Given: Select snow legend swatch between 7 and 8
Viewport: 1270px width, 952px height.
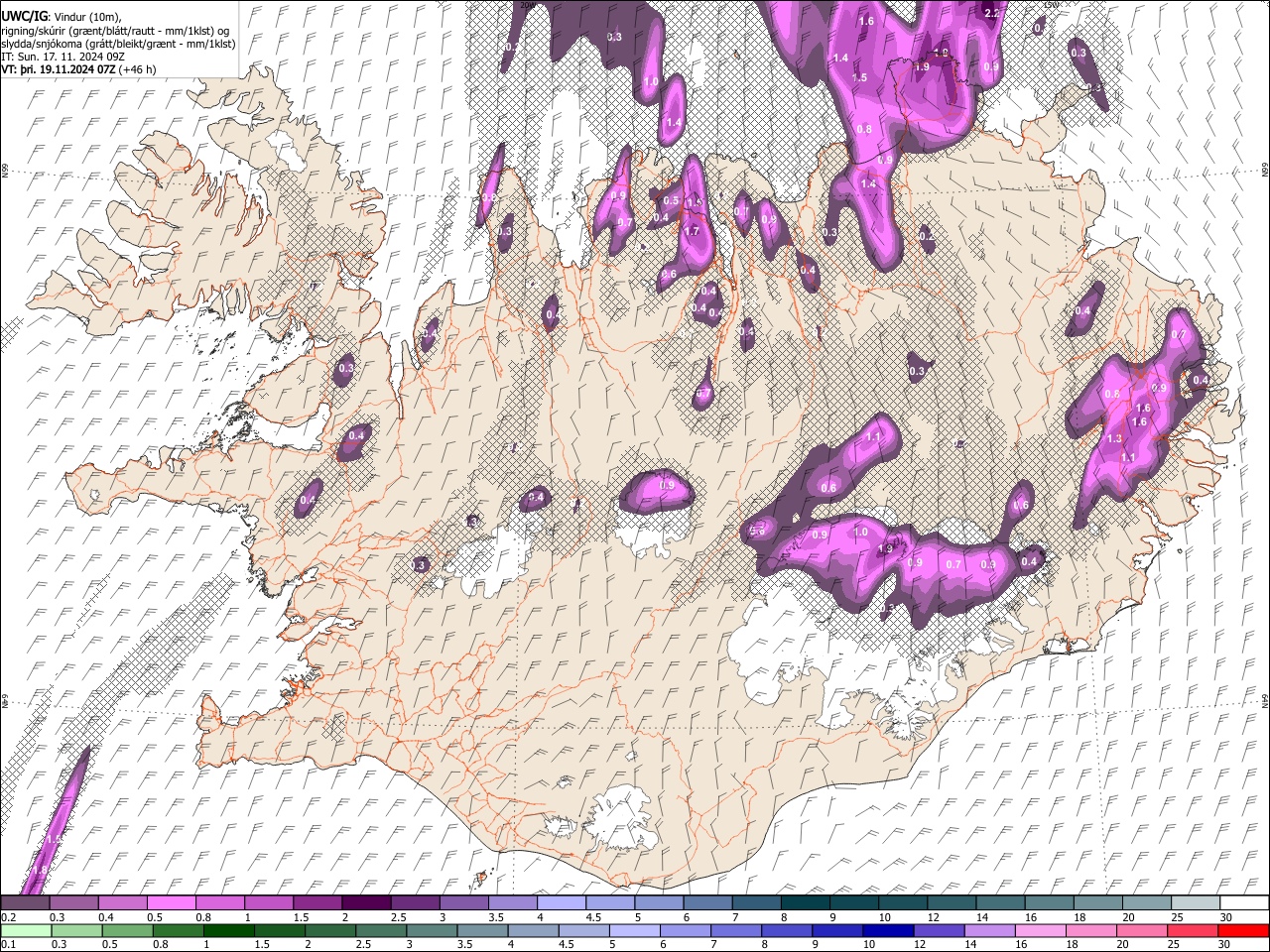Looking at the screenshot, I should click(x=757, y=902).
